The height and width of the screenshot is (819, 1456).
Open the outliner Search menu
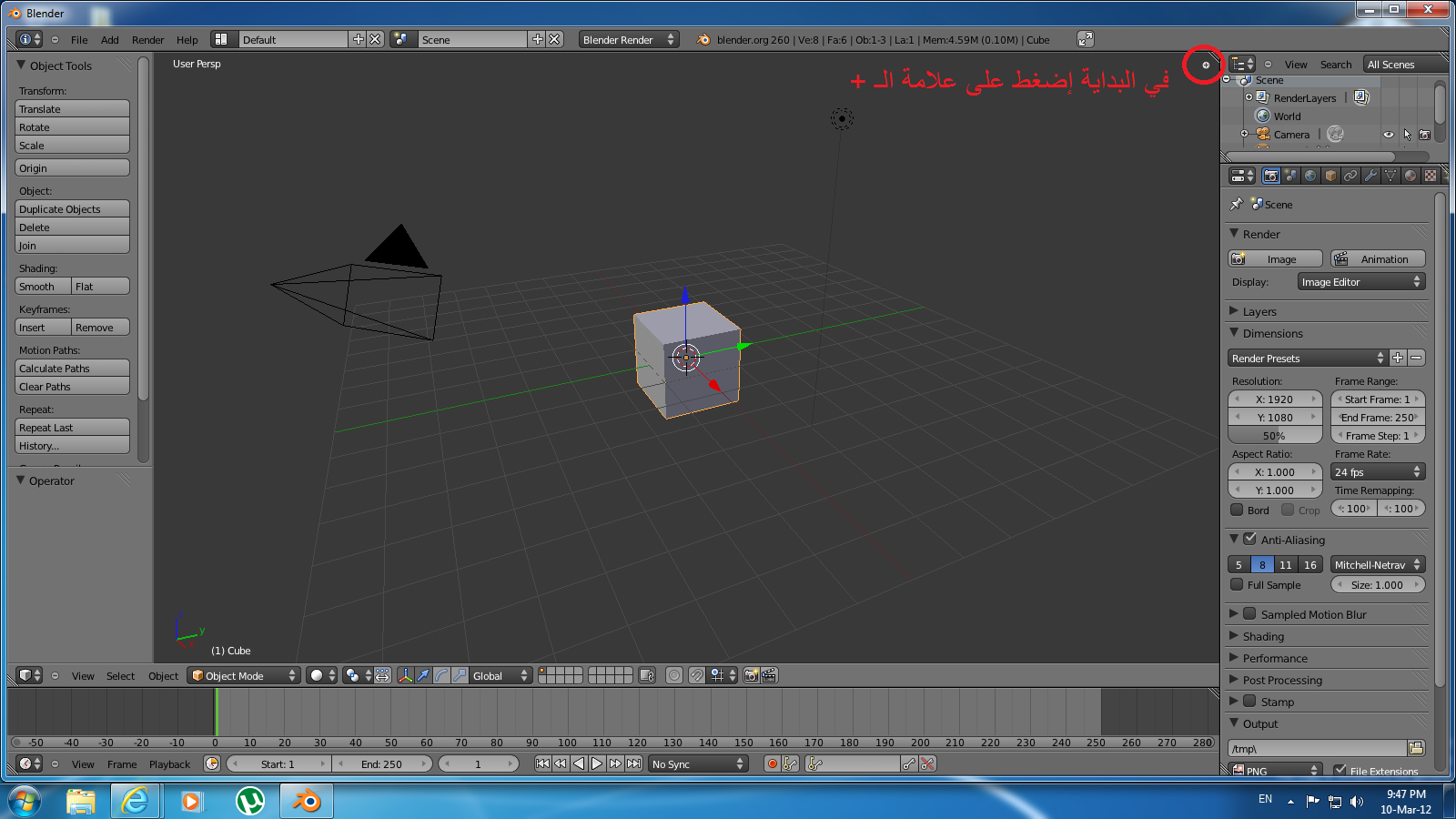[x=1336, y=65]
